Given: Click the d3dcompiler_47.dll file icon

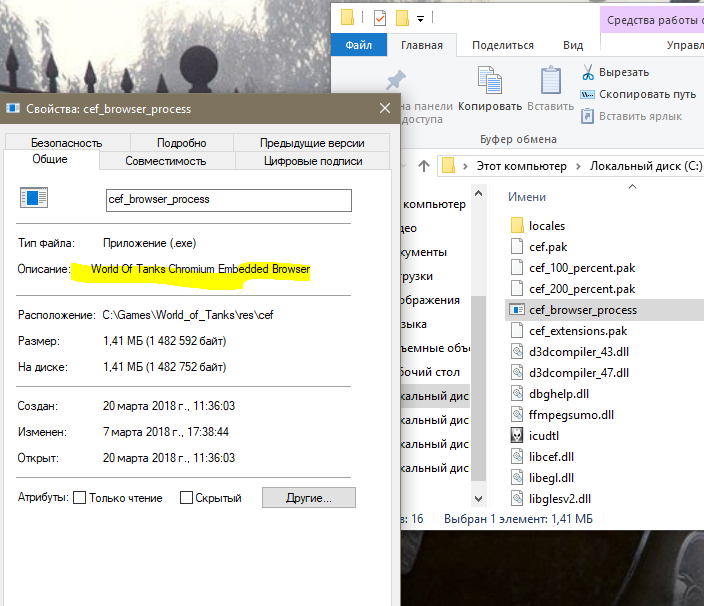Looking at the screenshot, I should tap(517, 373).
